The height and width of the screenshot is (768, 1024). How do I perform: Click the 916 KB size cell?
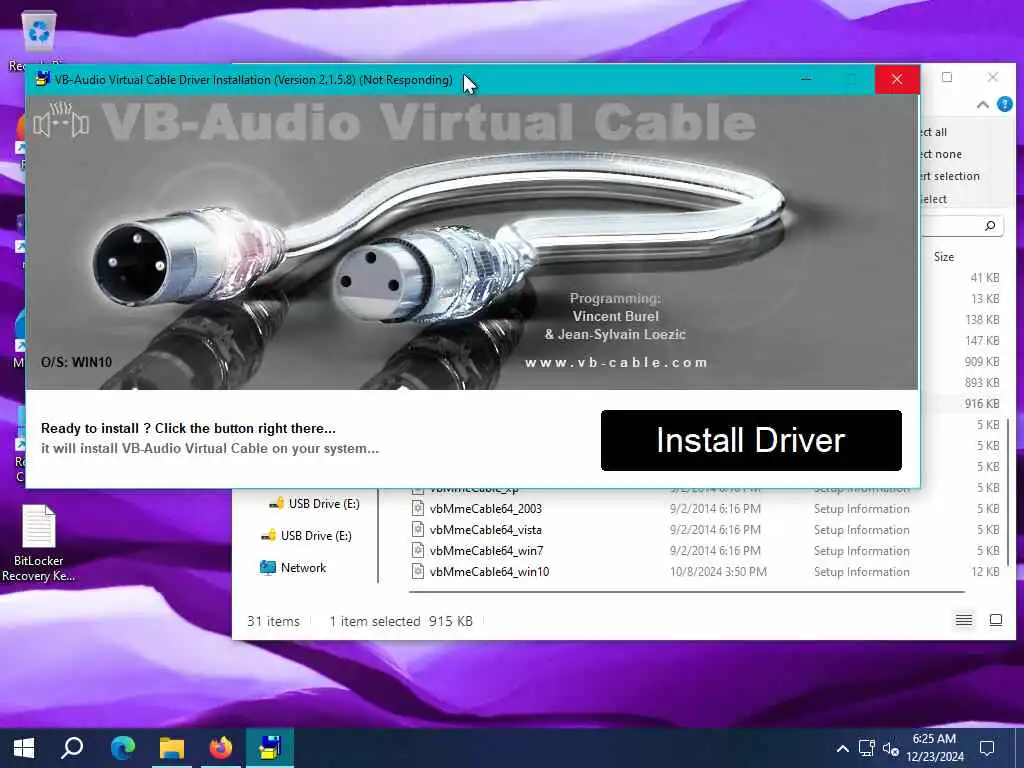point(982,404)
